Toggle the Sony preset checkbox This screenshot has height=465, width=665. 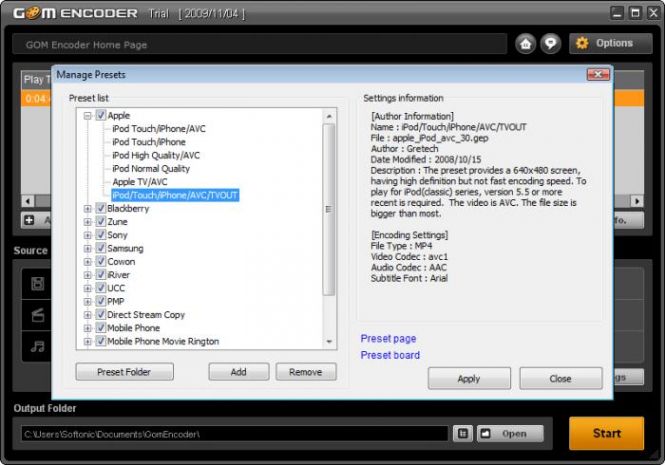[101, 235]
